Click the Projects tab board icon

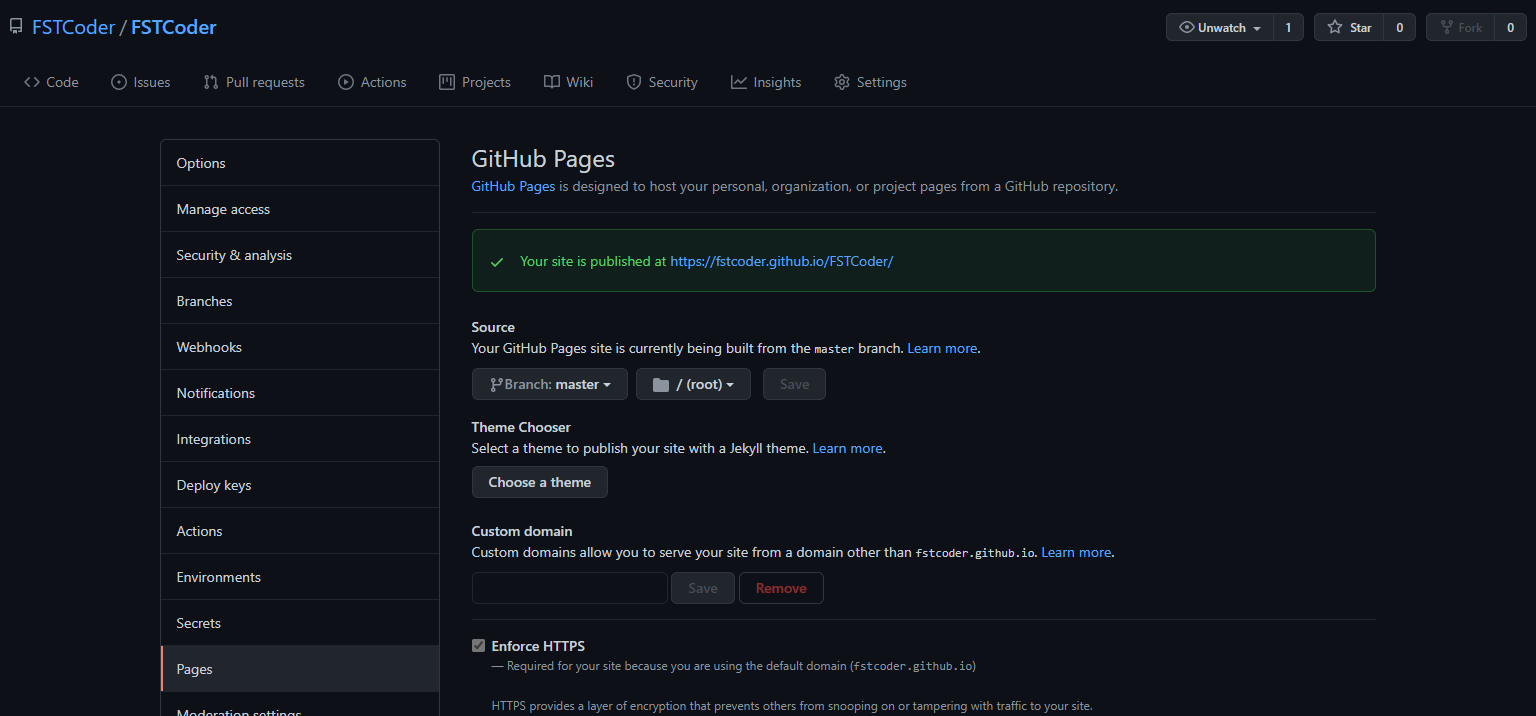tap(447, 82)
